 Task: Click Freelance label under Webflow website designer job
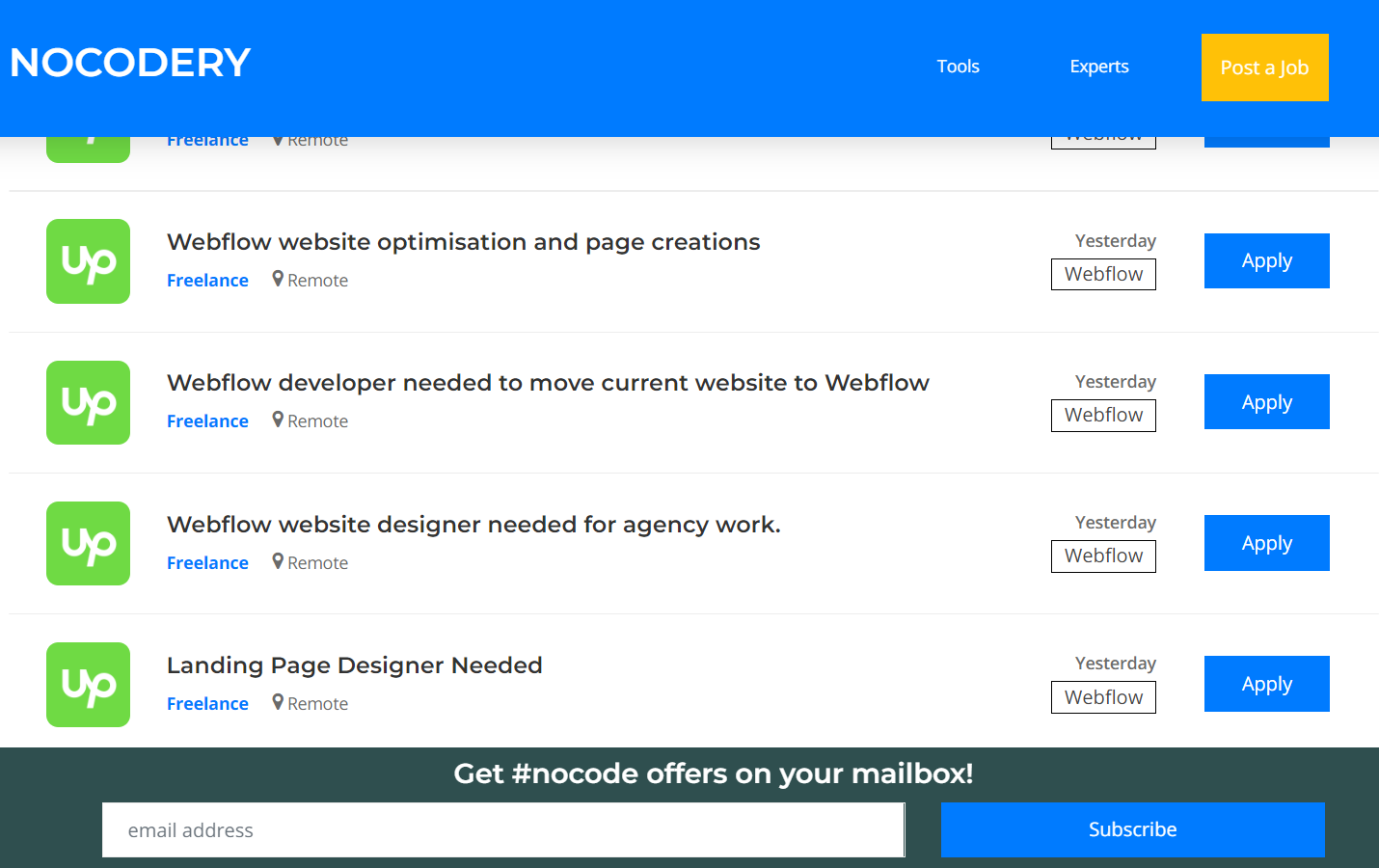click(207, 563)
